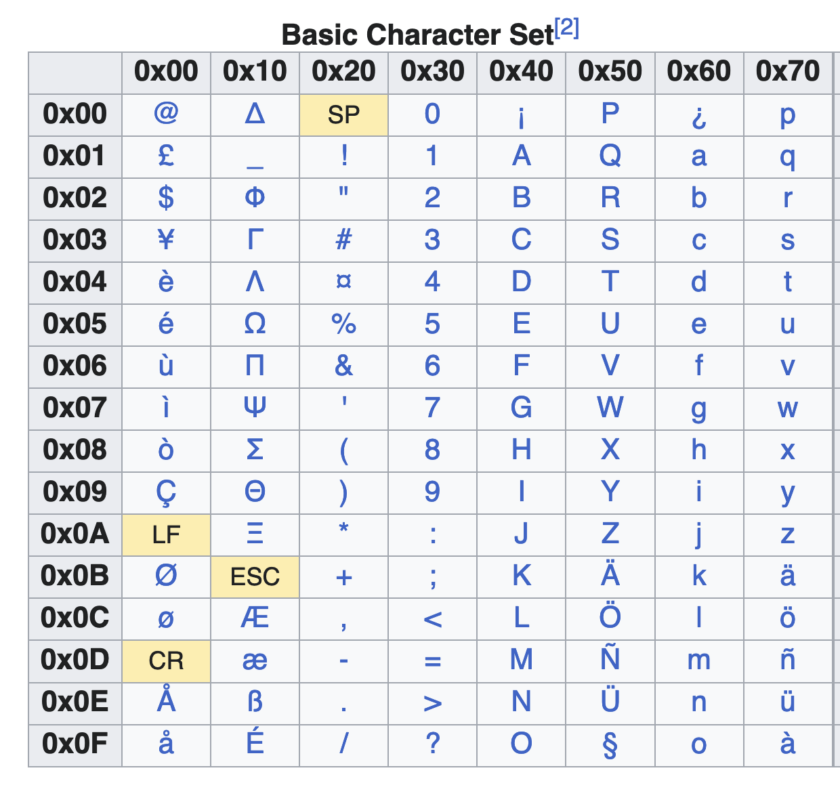Click the ¡ inverted exclamation link
This screenshot has width=840, height=802.
coord(521,116)
